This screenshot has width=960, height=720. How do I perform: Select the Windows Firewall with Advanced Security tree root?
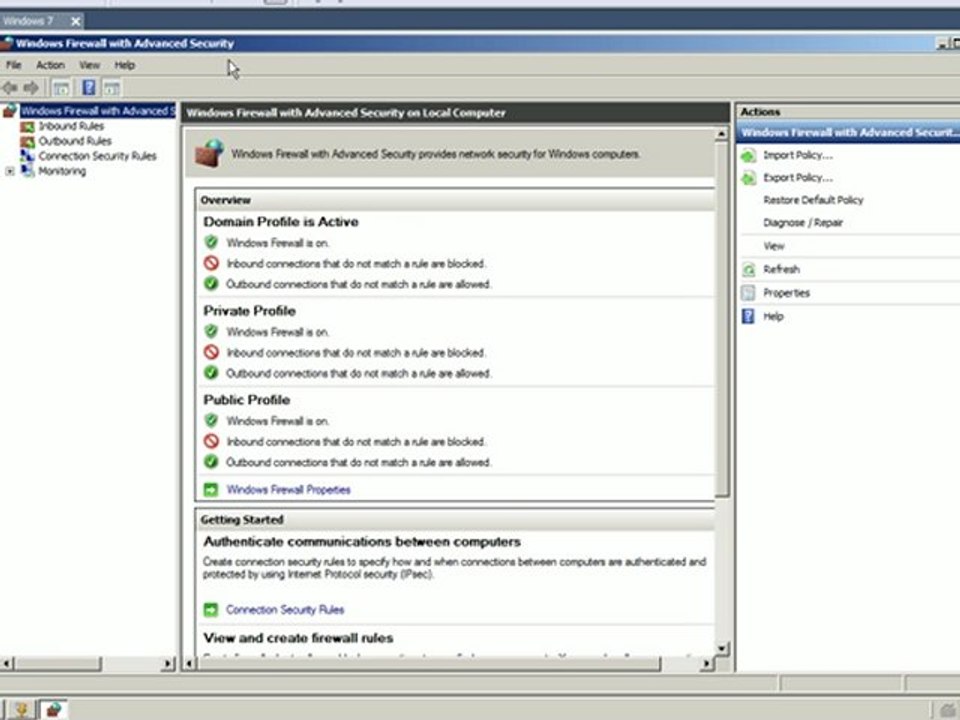pyautogui.click(x=98, y=111)
